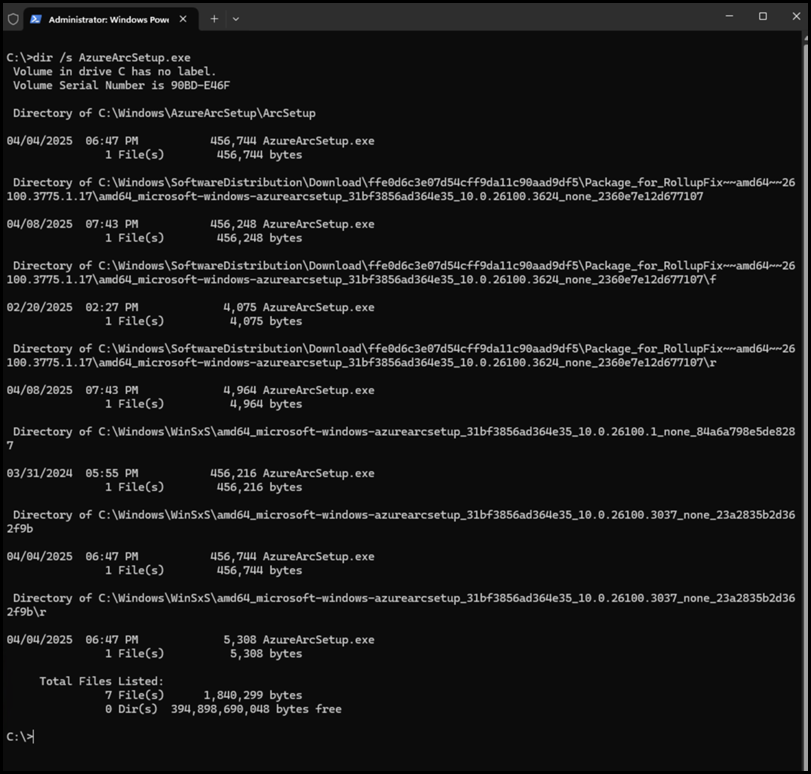This screenshot has height=774, width=811.
Task: Expand the new tab profile dropdown
Action: click(236, 18)
